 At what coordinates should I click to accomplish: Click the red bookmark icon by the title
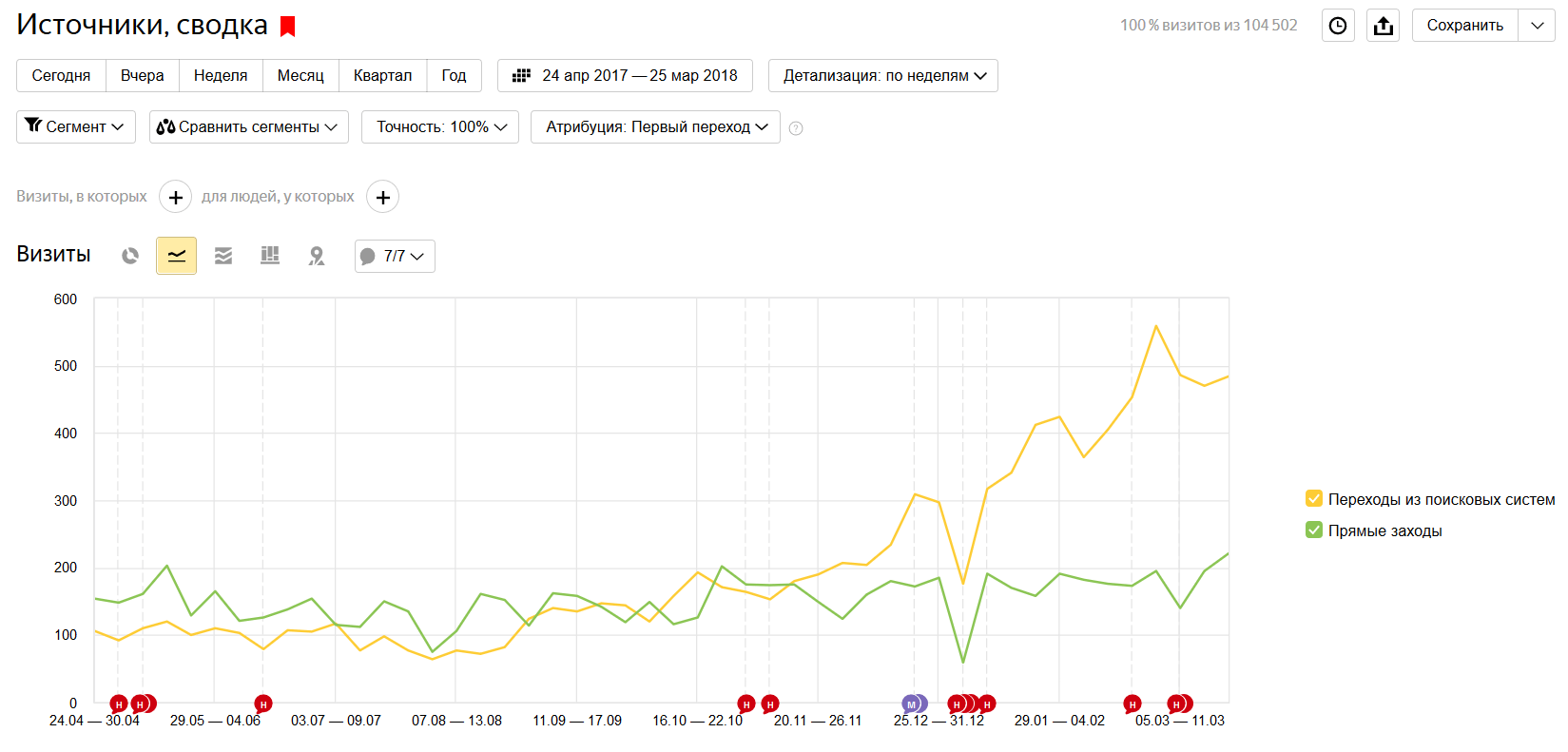[288, 27]
